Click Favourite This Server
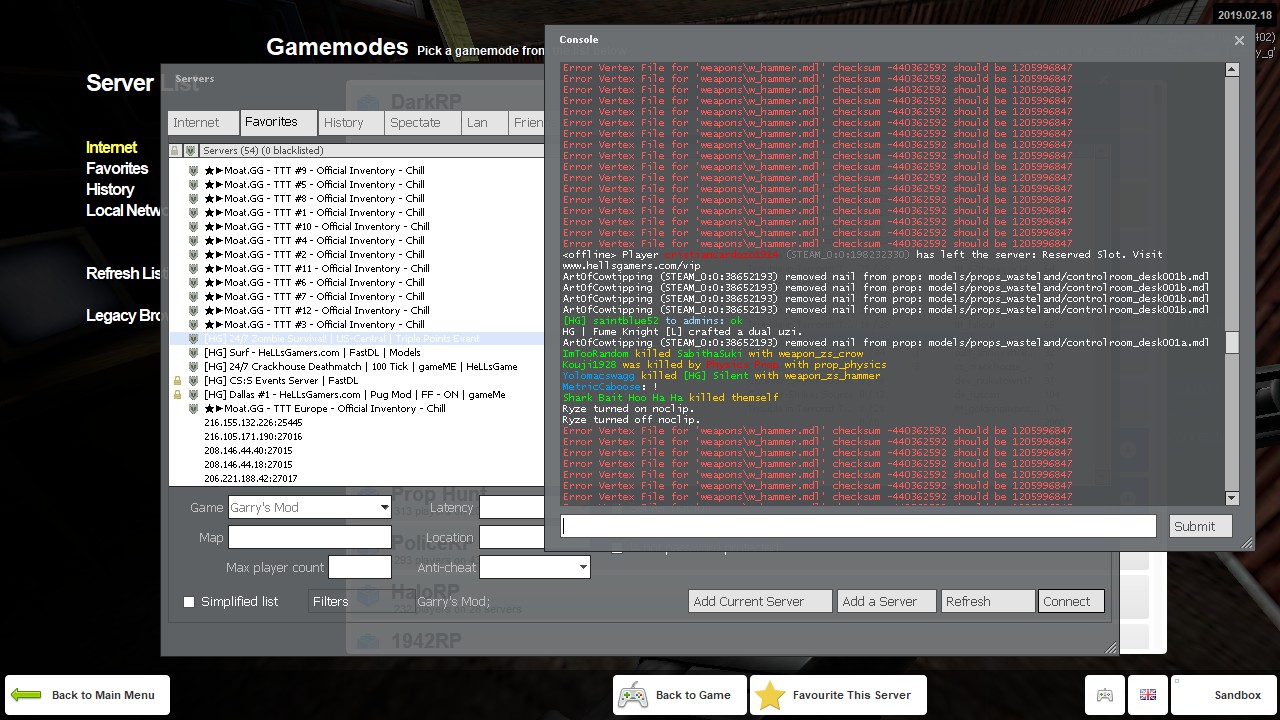The height and width of the screenshot is (720, 1280). point(838,695)
